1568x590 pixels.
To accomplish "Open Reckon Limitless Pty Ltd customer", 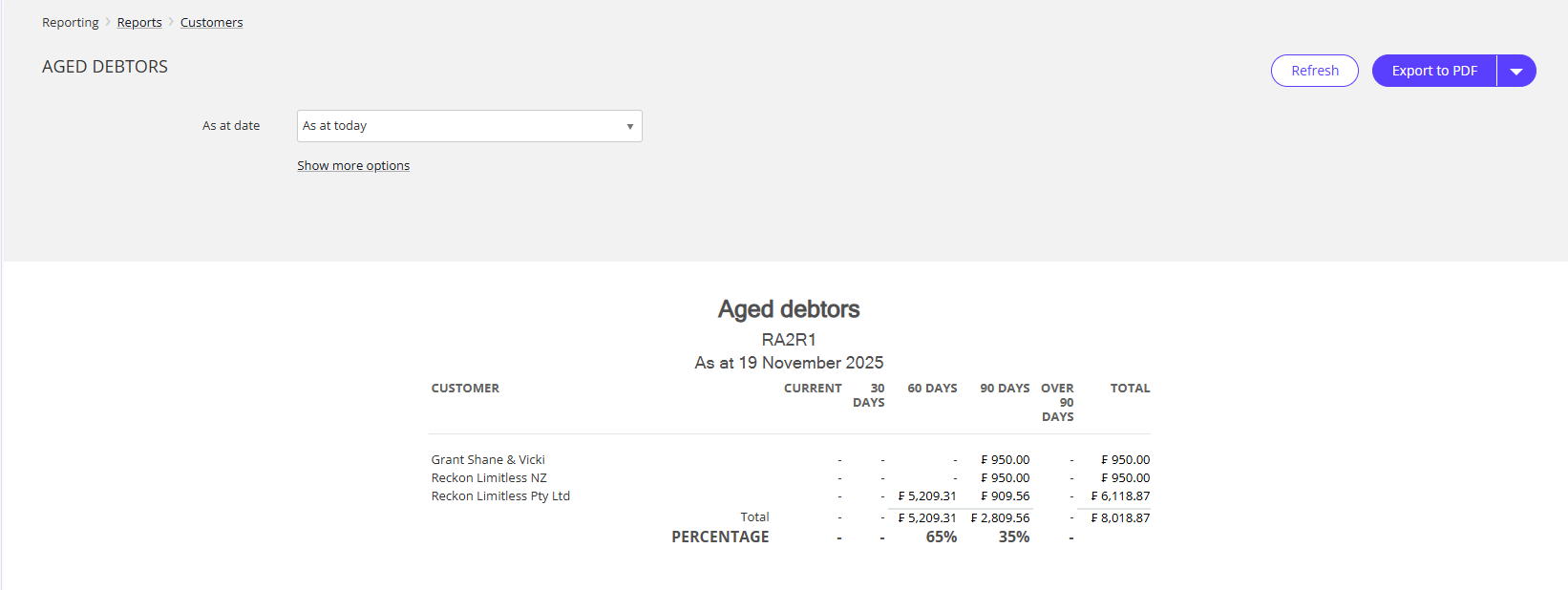I will (x=500, y=495).
